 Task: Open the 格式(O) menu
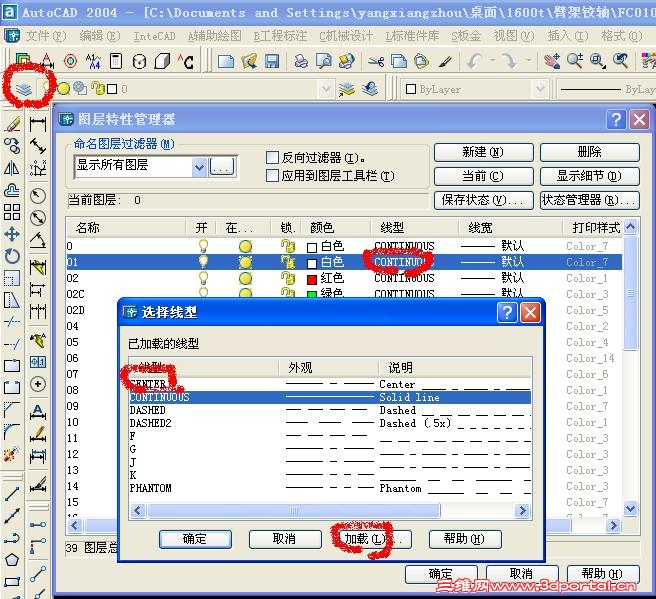pos(622,36)
